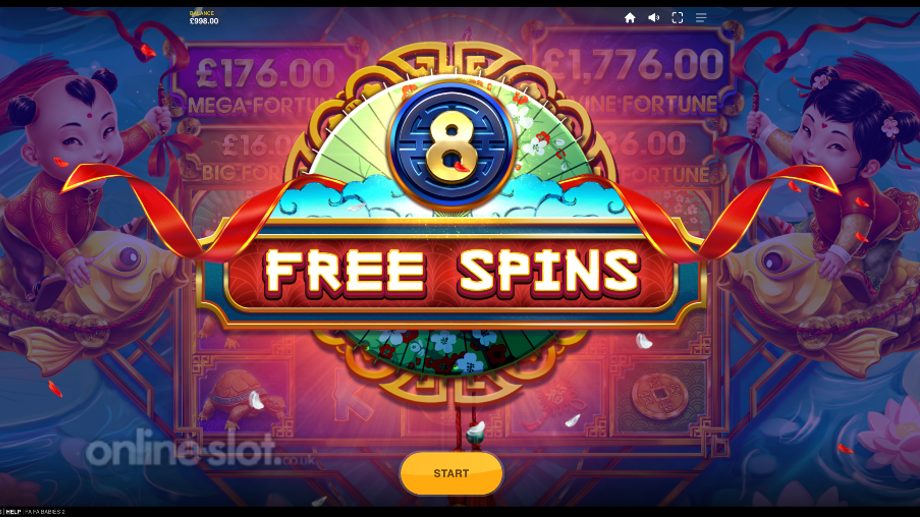
Task: Click the onlineslot.co.uk watermark logo
Action: (197, 451)
